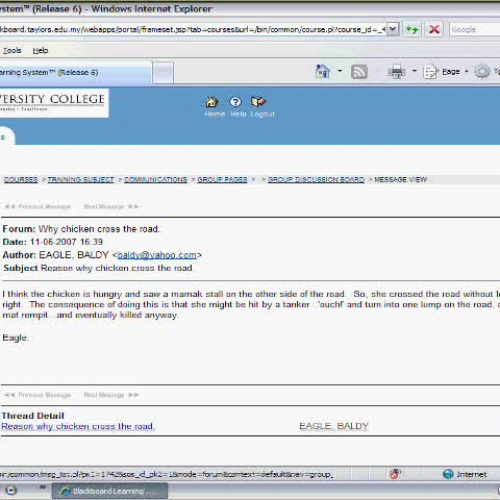
Task: Click the University College logo
Action: (53, 103)
